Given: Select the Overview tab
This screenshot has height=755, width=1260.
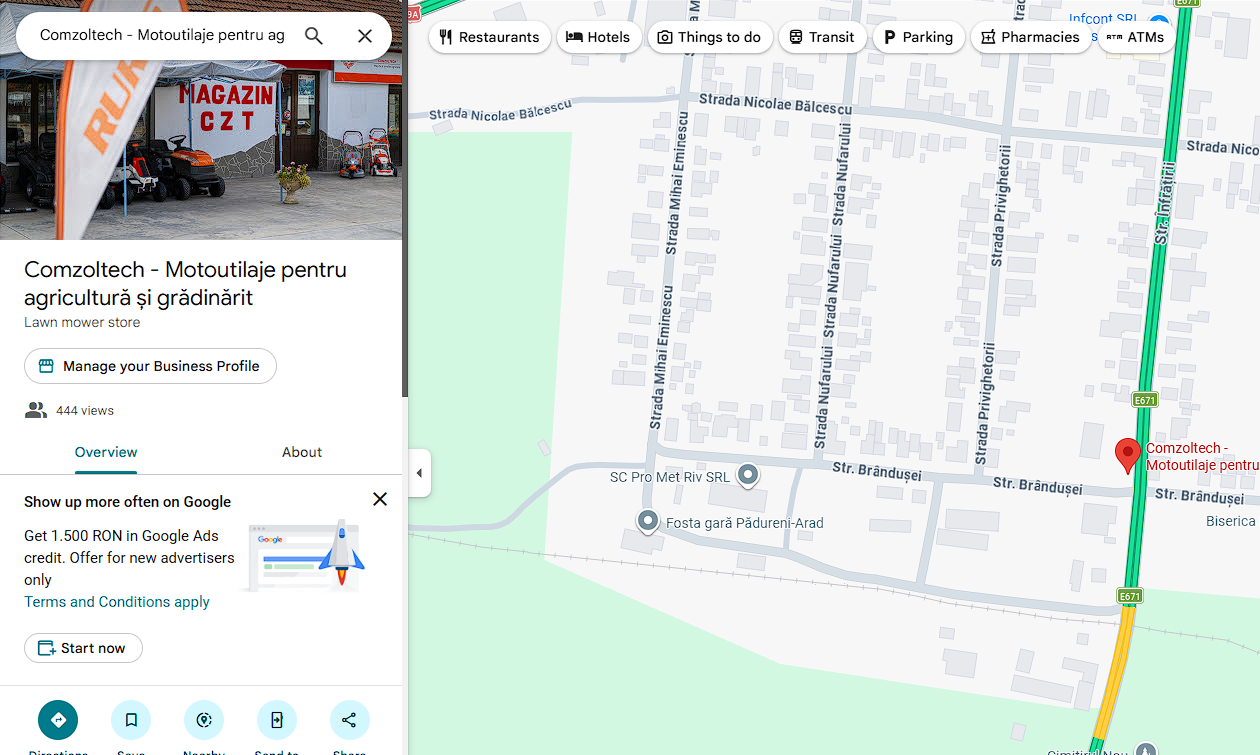Looking at the screenshot, I should (x=106, y=452).
